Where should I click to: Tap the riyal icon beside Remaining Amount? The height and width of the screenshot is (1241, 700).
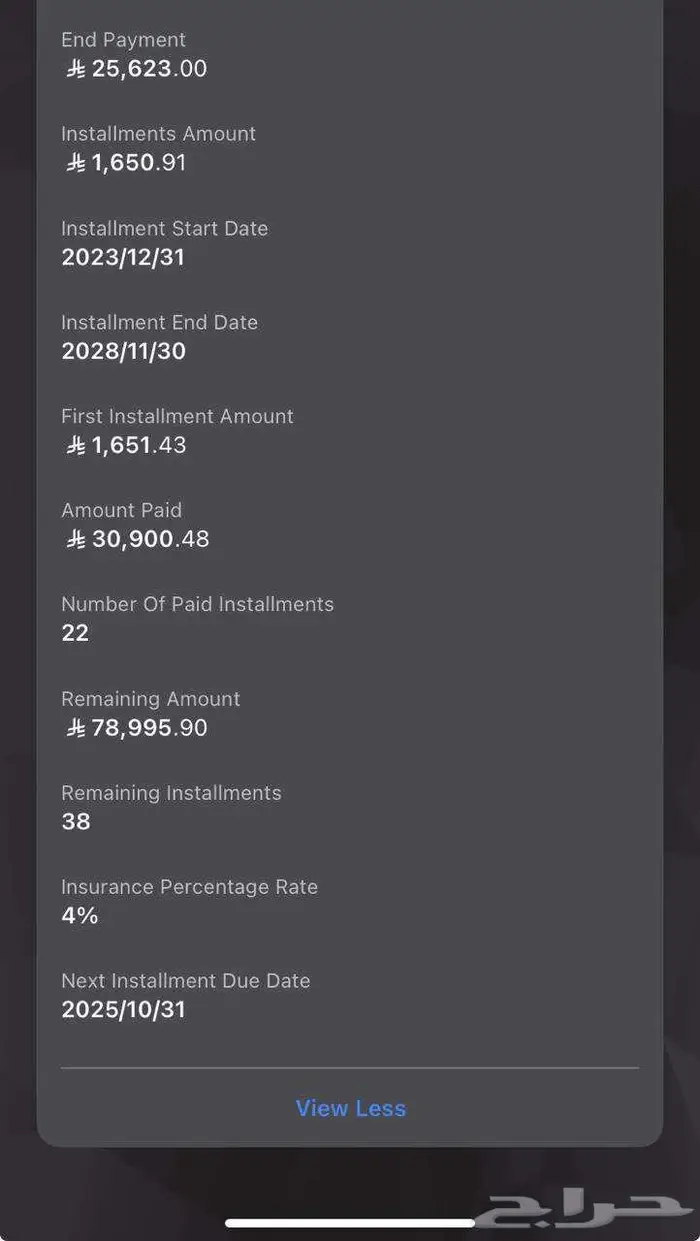76,728
